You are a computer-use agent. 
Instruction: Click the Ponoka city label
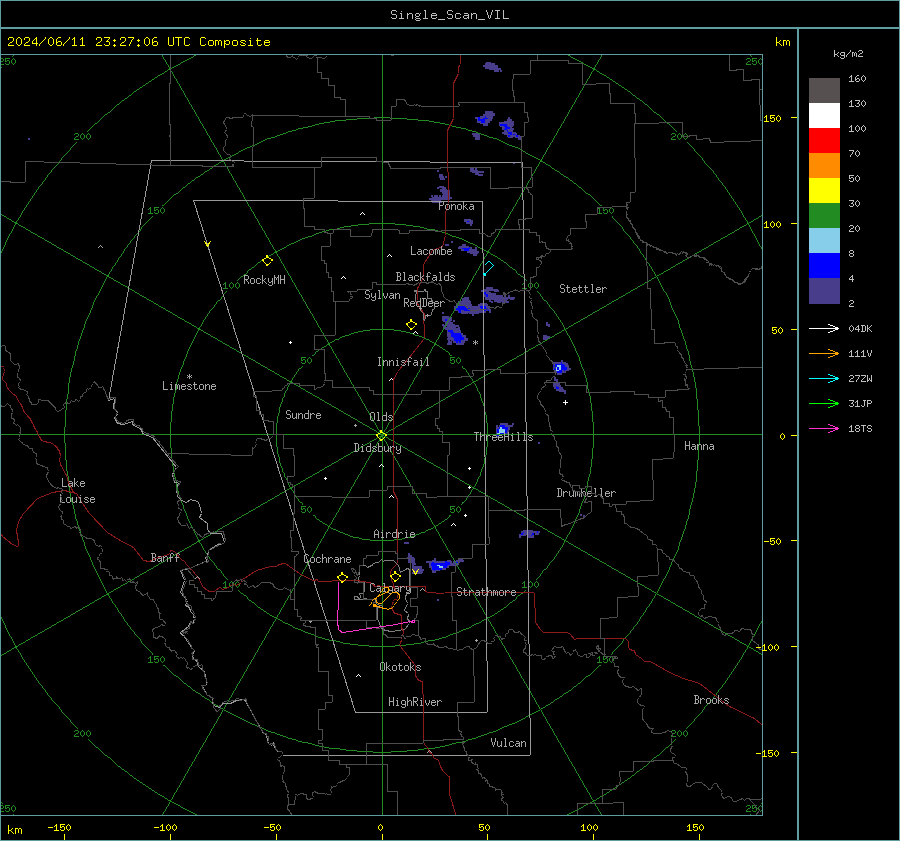(x=456, y=206)
